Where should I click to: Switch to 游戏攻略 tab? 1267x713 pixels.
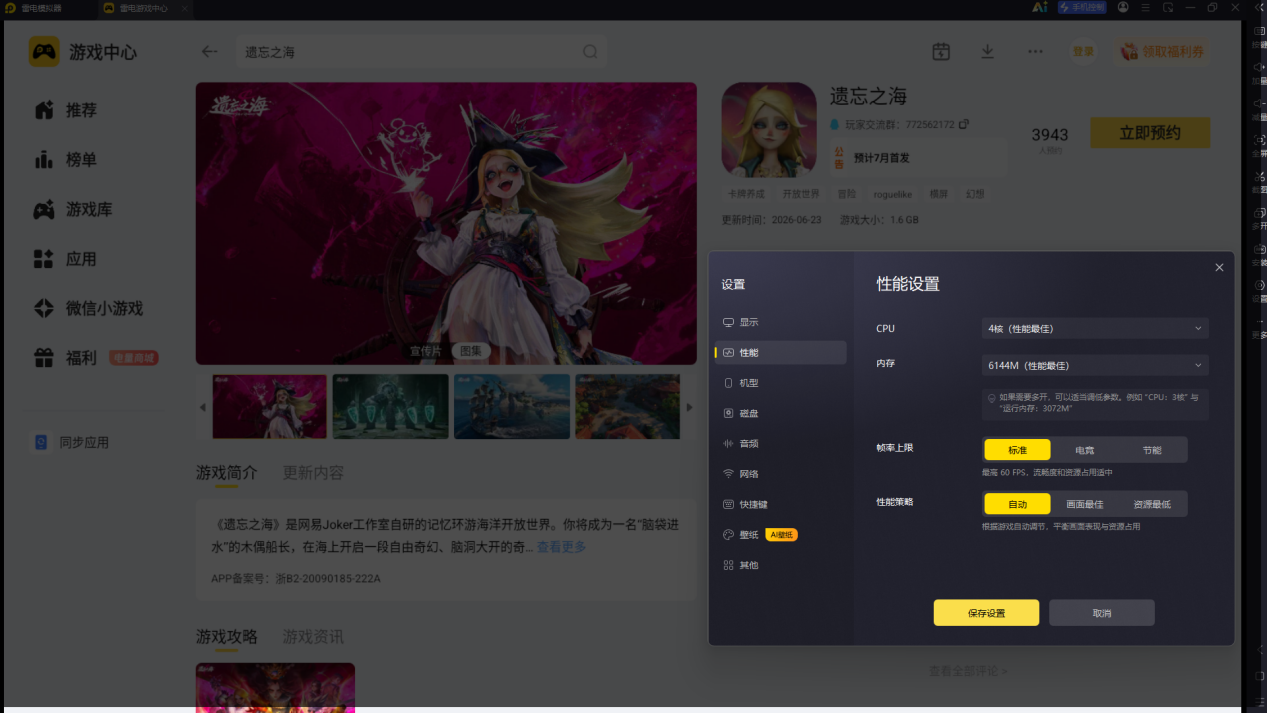227,636
